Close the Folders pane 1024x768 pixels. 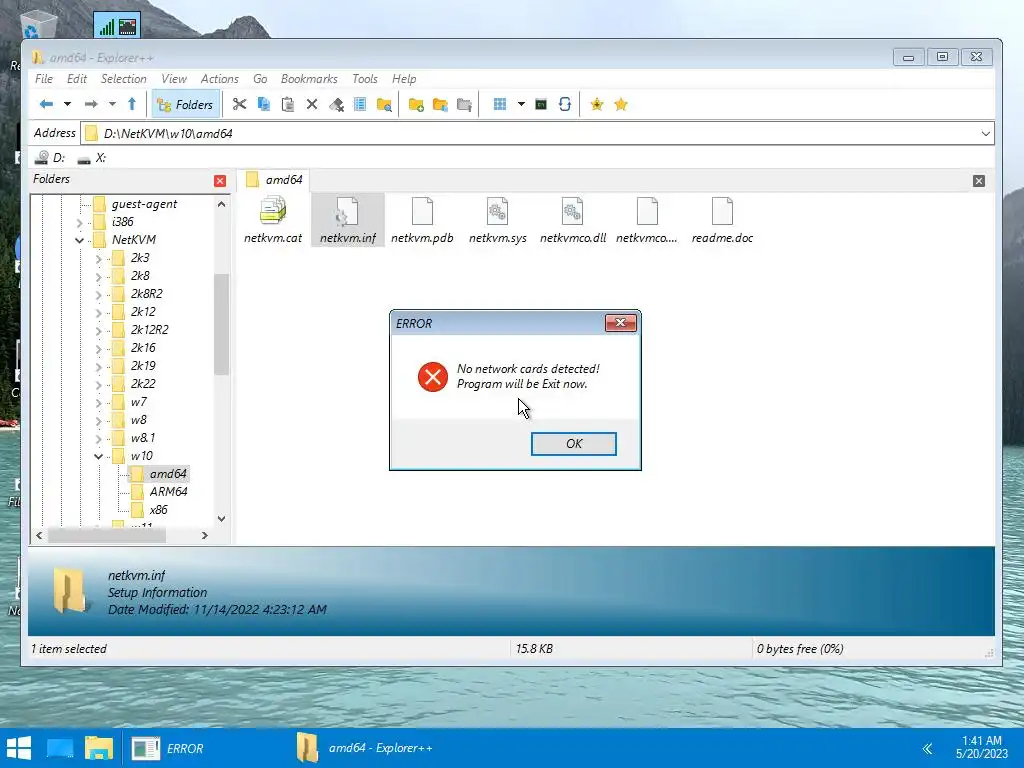point(220,181)
